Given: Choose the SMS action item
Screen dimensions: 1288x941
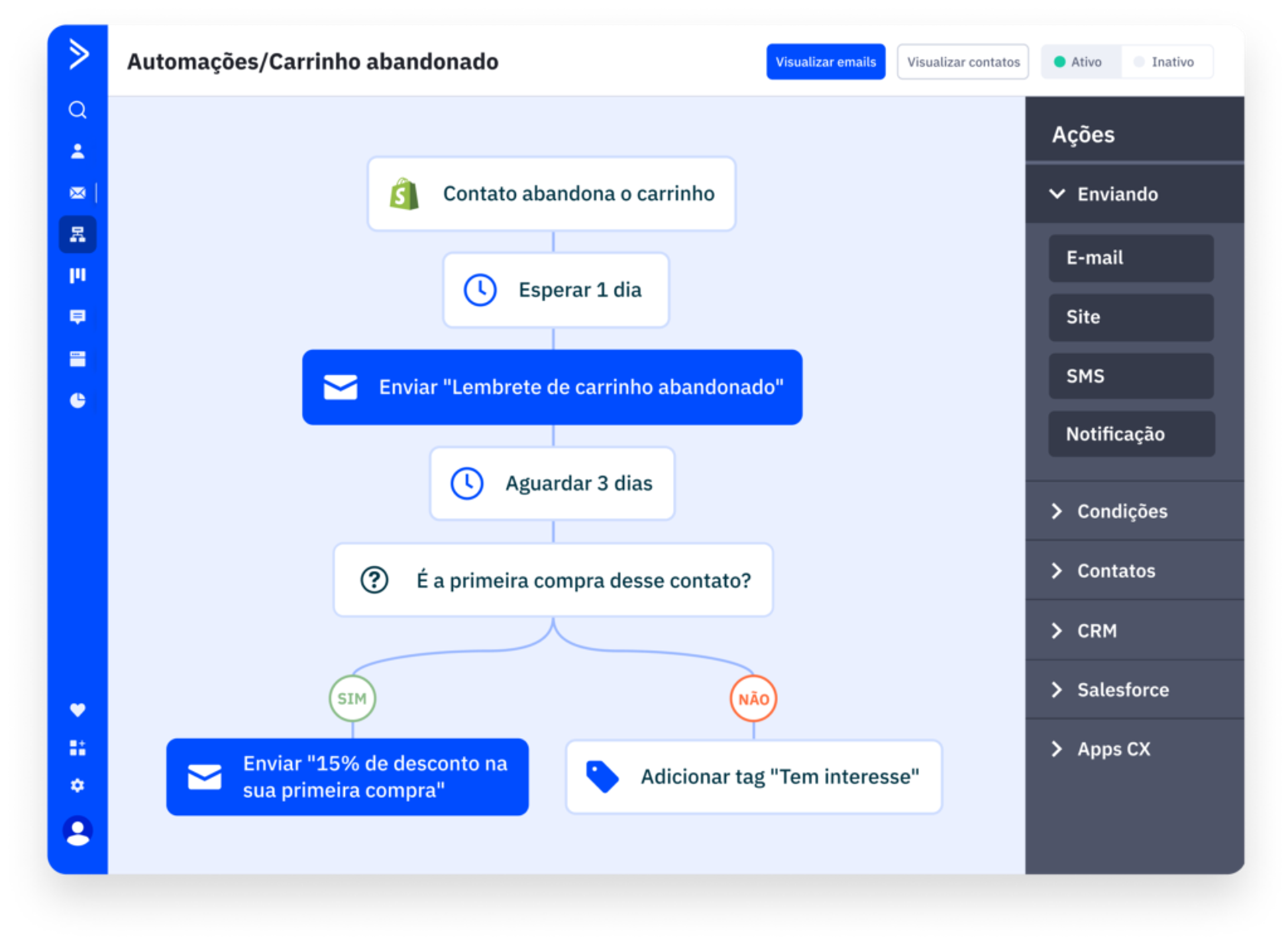Looking at the screenshot, I should [x=1131, y=376].
